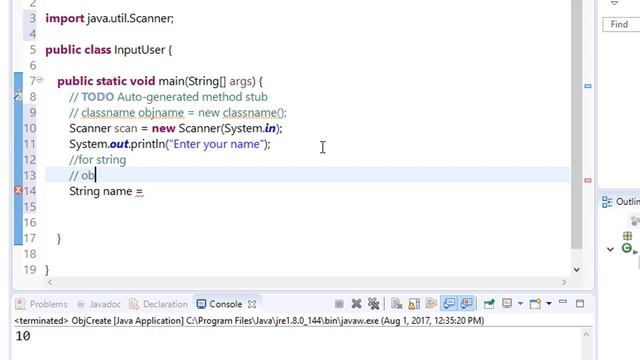Click Remove All Terminated Launches icon
The height and width of the screenshot is (360, 640).
(373, 304)
